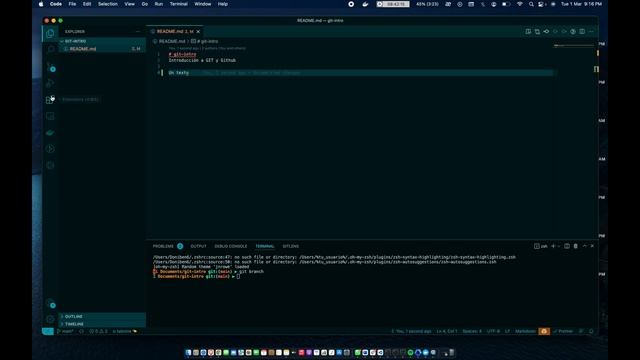The image size is (640, 360).
Task: Click Spaces indentation setting in status bar
Action: click(472, 331)
